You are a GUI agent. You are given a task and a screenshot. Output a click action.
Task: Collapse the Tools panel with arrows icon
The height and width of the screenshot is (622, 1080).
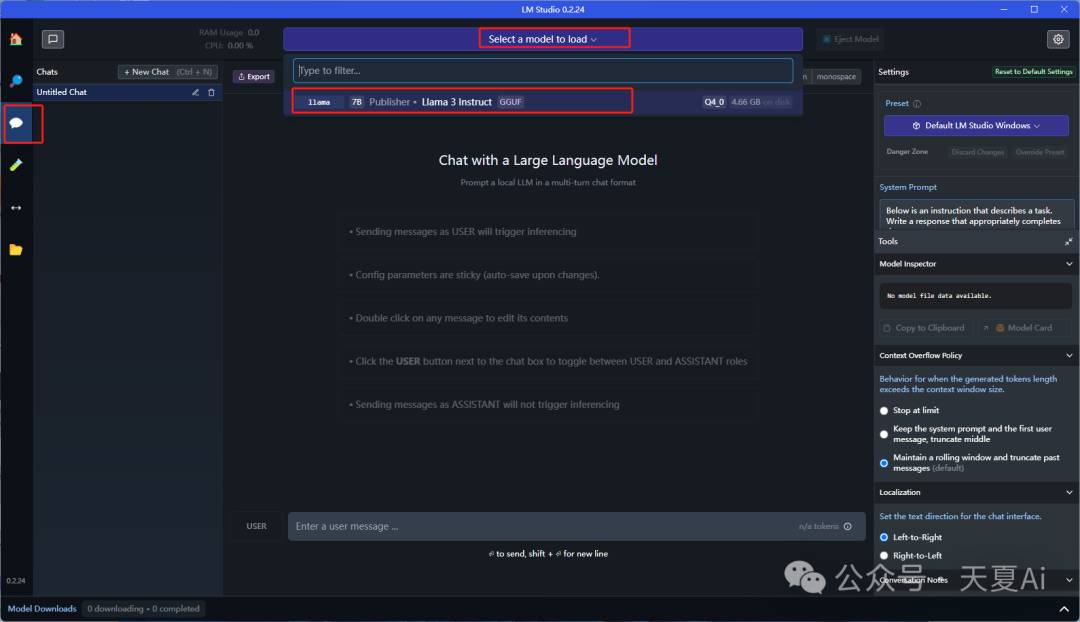pyautogui.click(x=1068, y=242)
